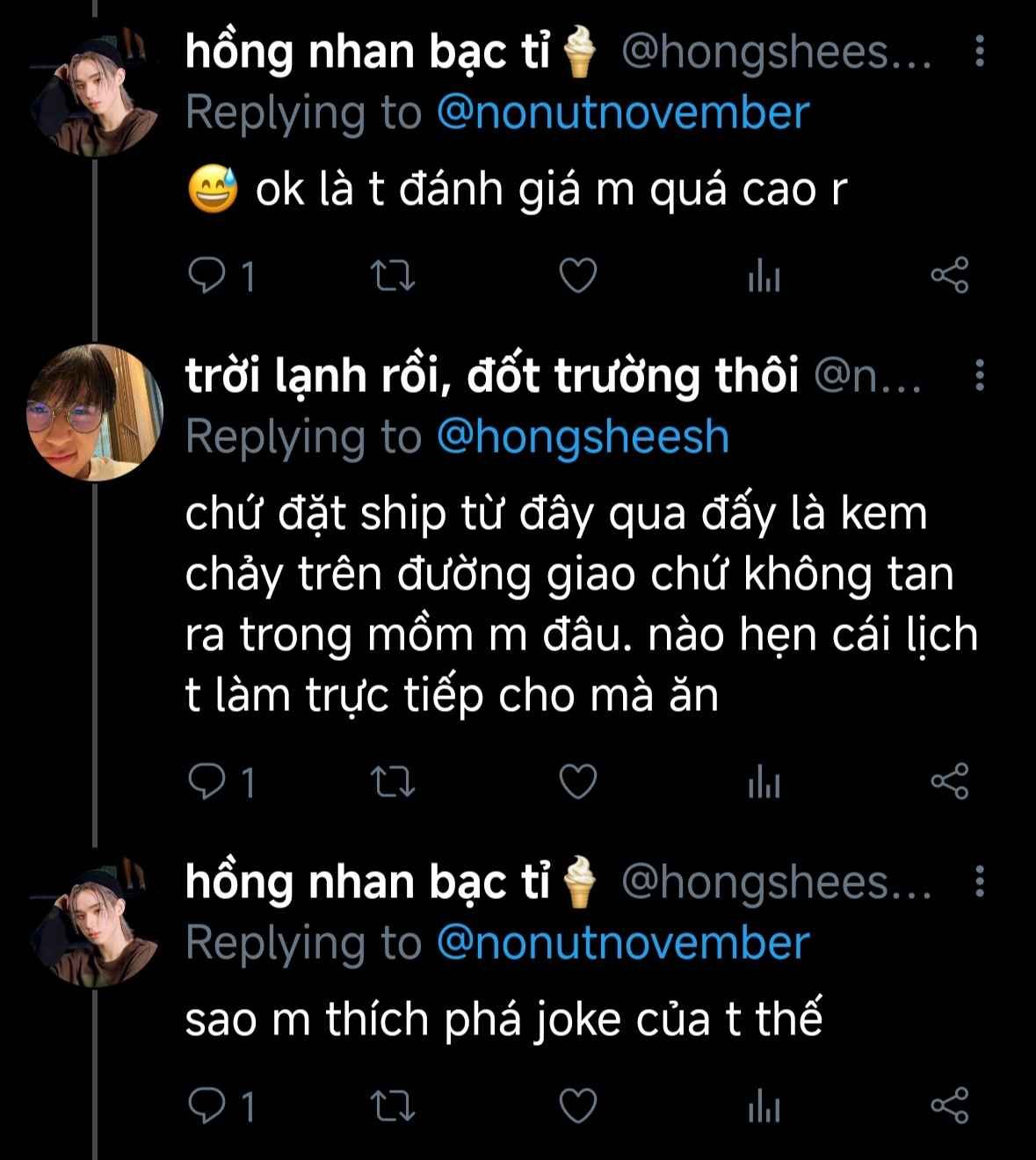View analytics of the first tweet

(x=764, y=278)
